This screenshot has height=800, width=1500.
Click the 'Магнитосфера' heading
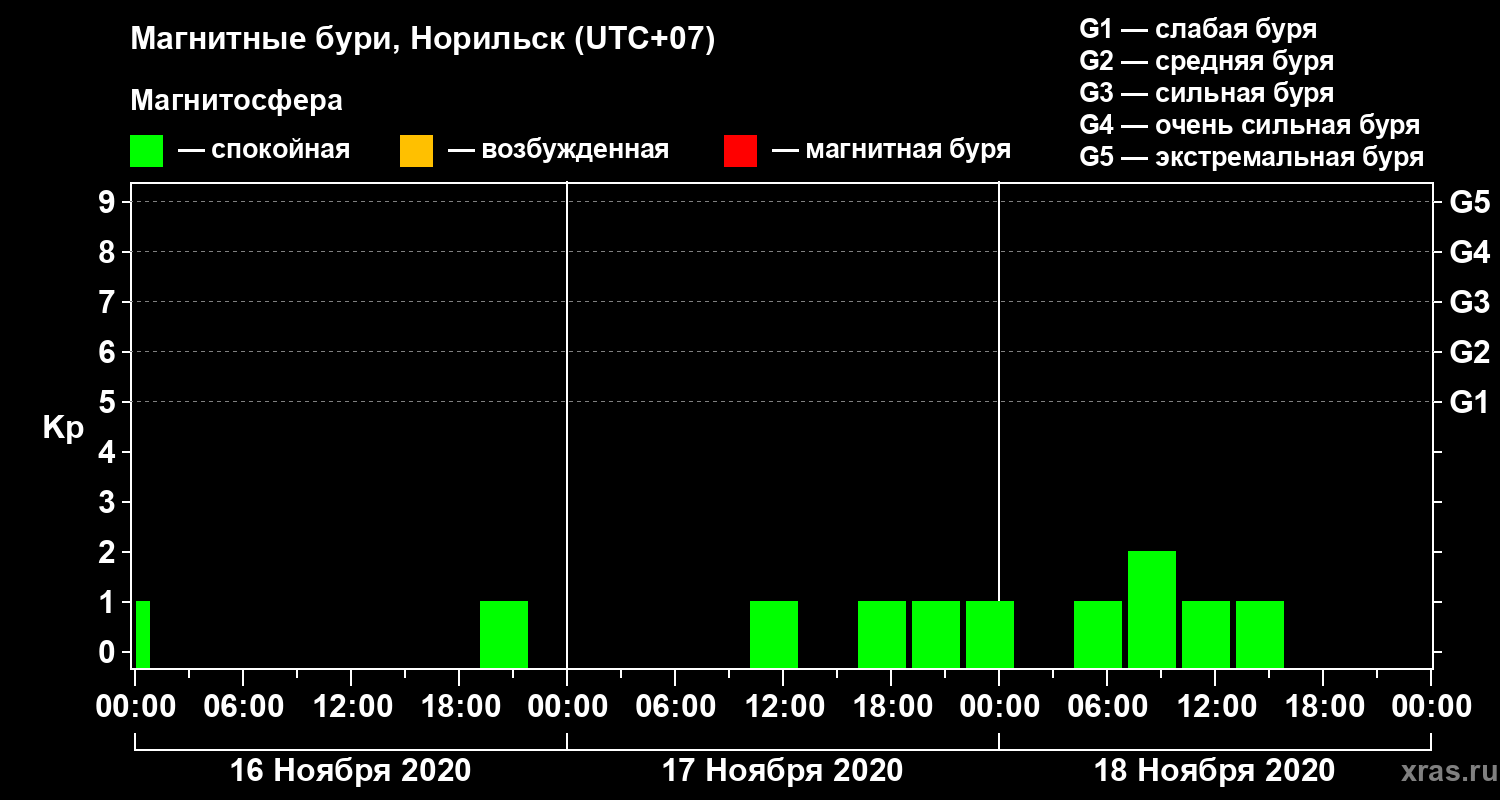pyautogui.click(x=236, y=101)
